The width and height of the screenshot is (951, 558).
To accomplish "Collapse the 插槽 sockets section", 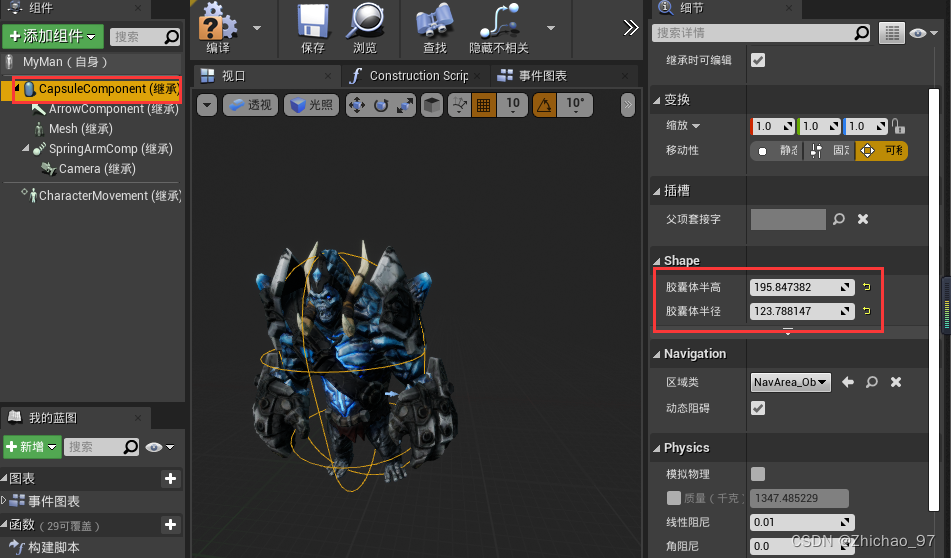I will [656, 191].
